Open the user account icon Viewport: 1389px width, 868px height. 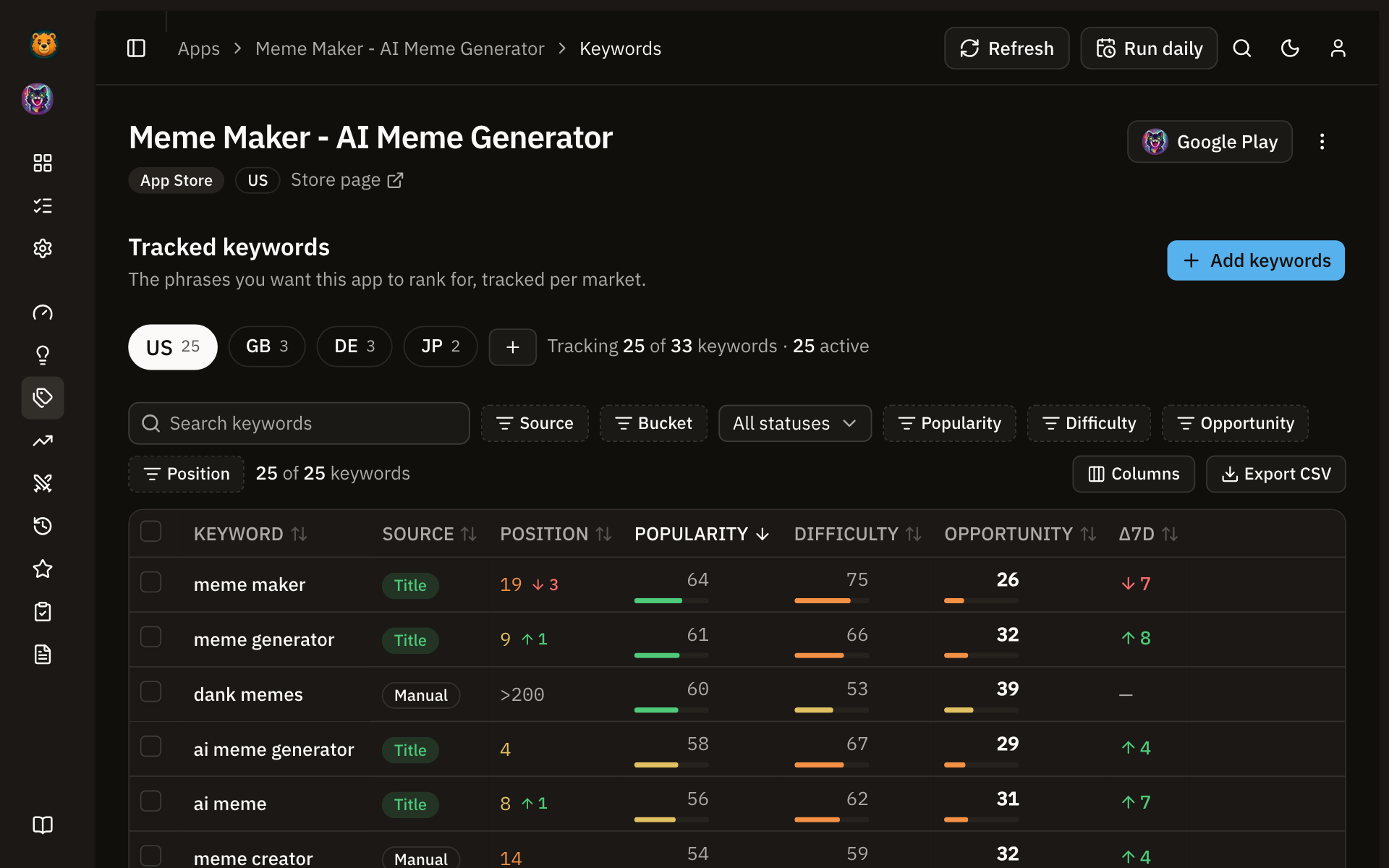[1338, 48]
